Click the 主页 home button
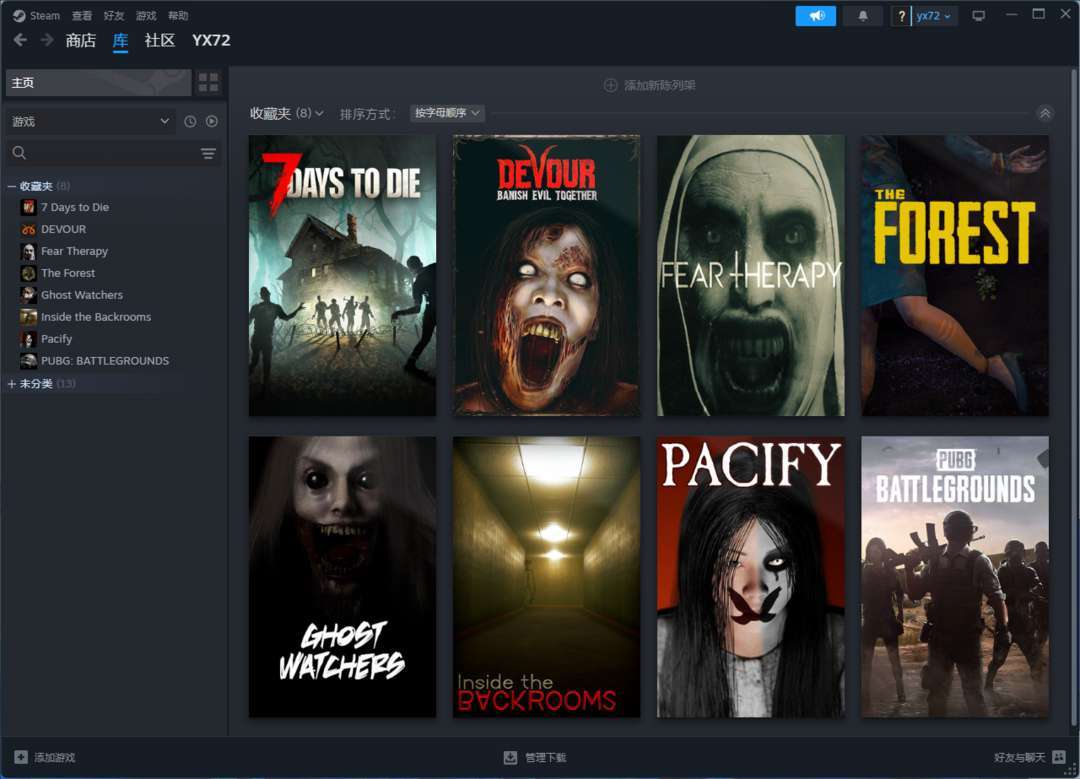Viewport: 1080px width, 779px height. point(98,83)
